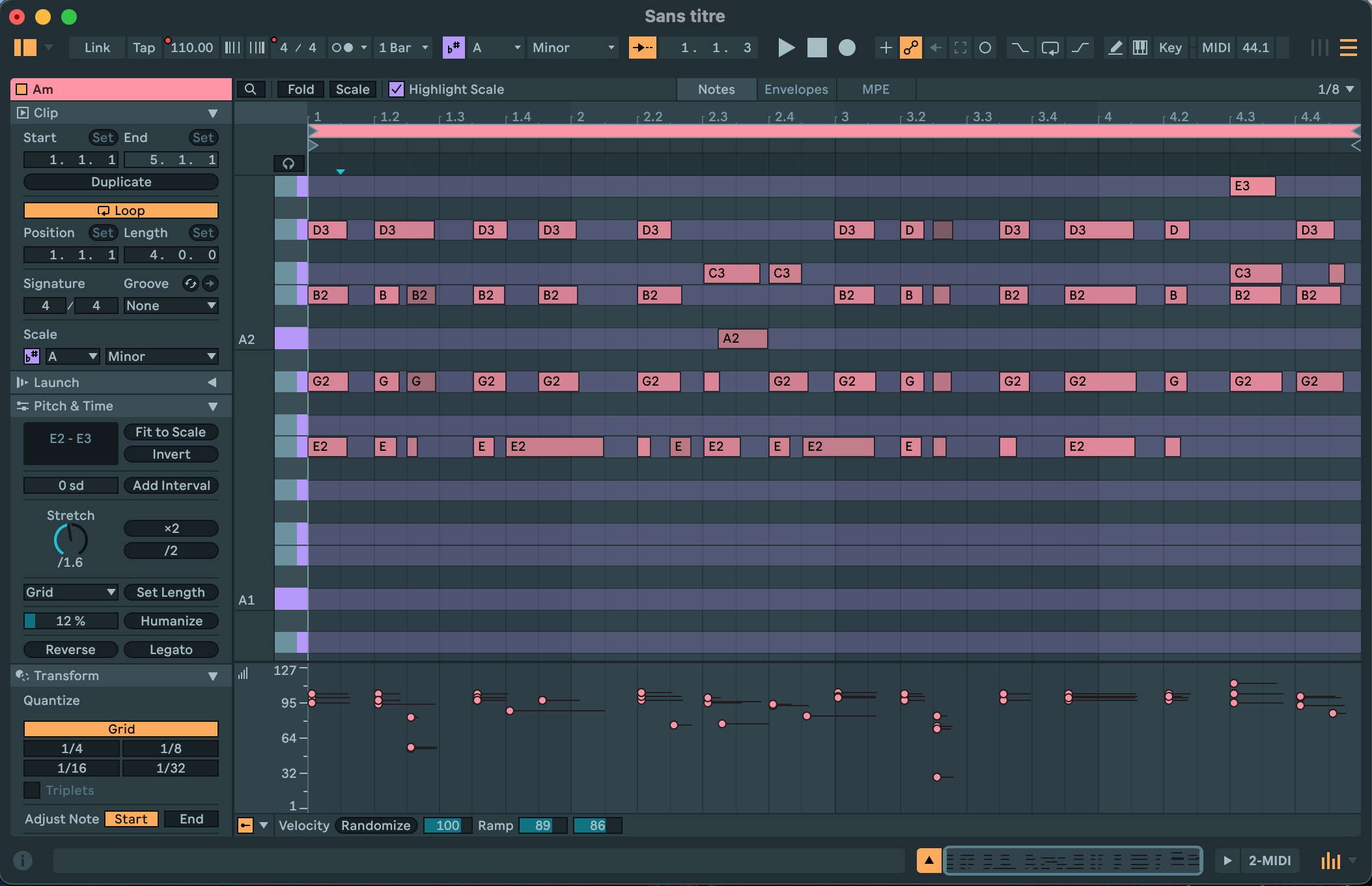Collapse the Pitch & Time section
The width and height of the screenshot is (1372, 886).
(x=212, y=407)
